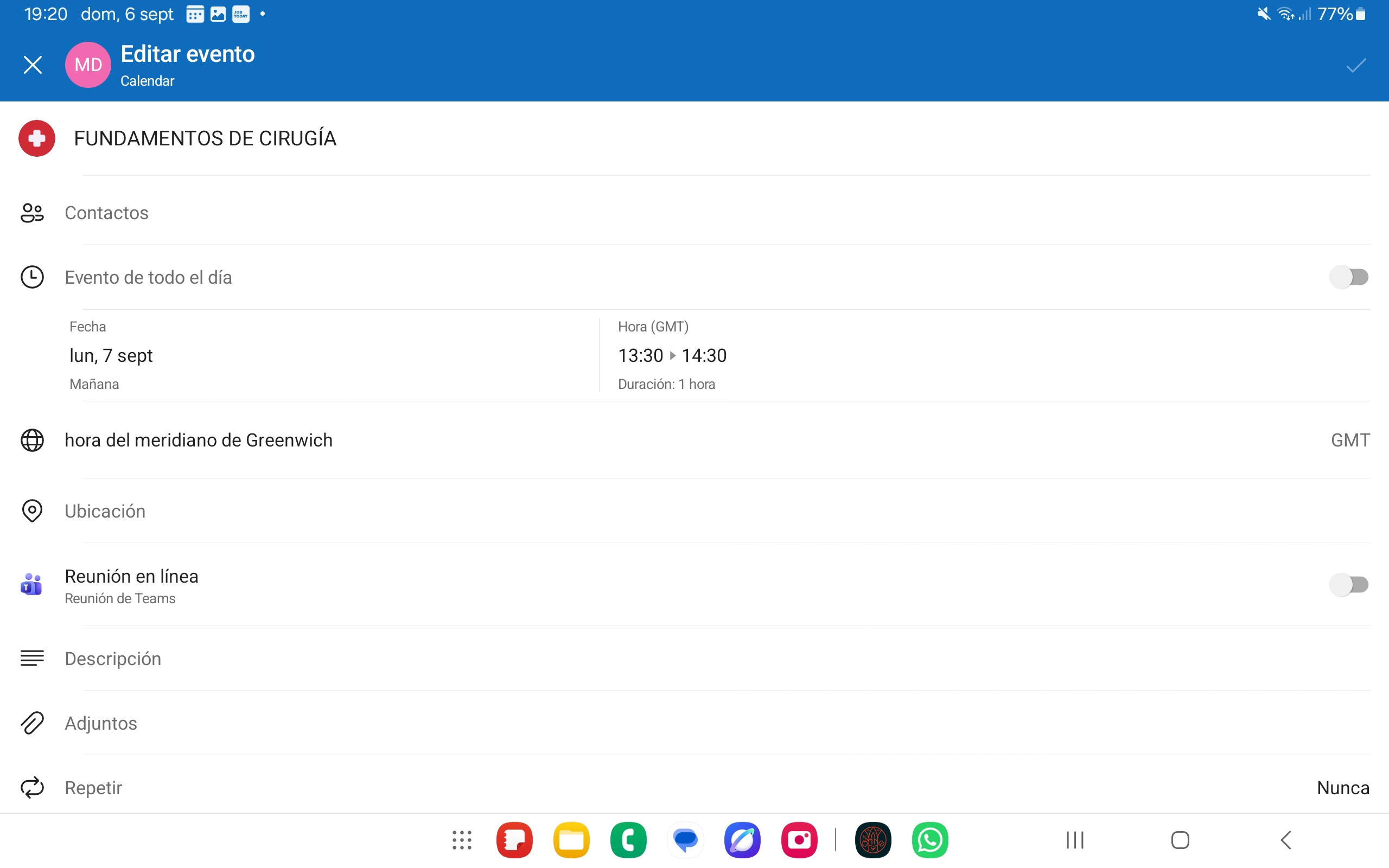Open the red camera app in taskbar
The image size is (1389, 868).
coord(799,840)
